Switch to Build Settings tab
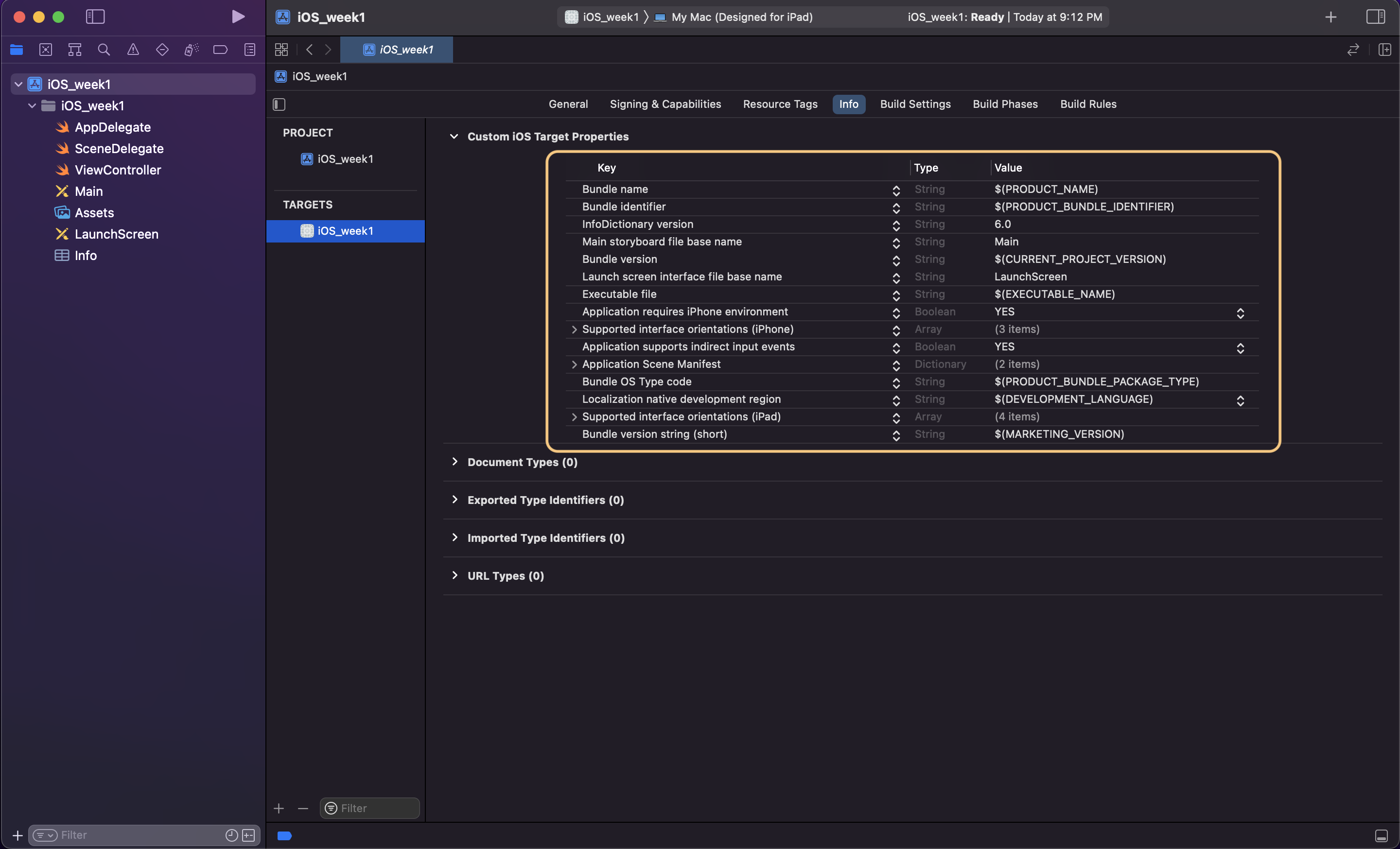 tap(915, 104)
